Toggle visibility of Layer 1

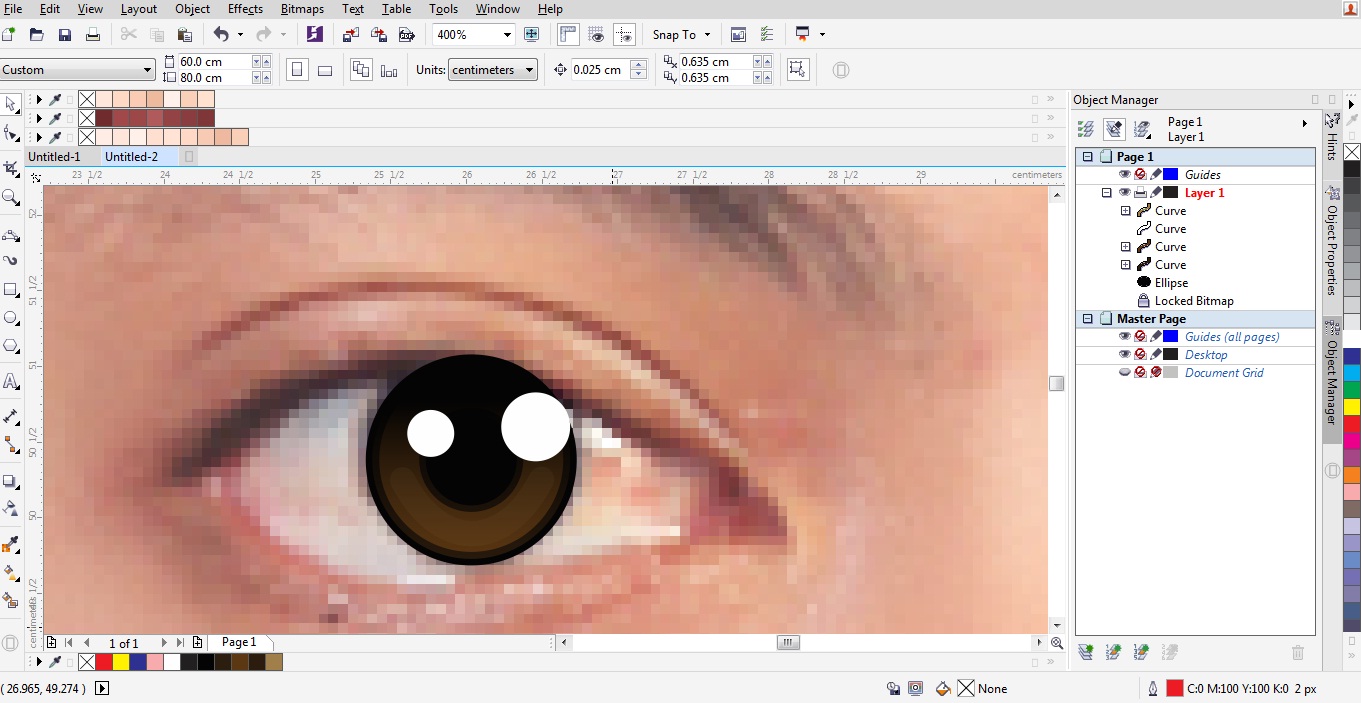(1125, 193)
